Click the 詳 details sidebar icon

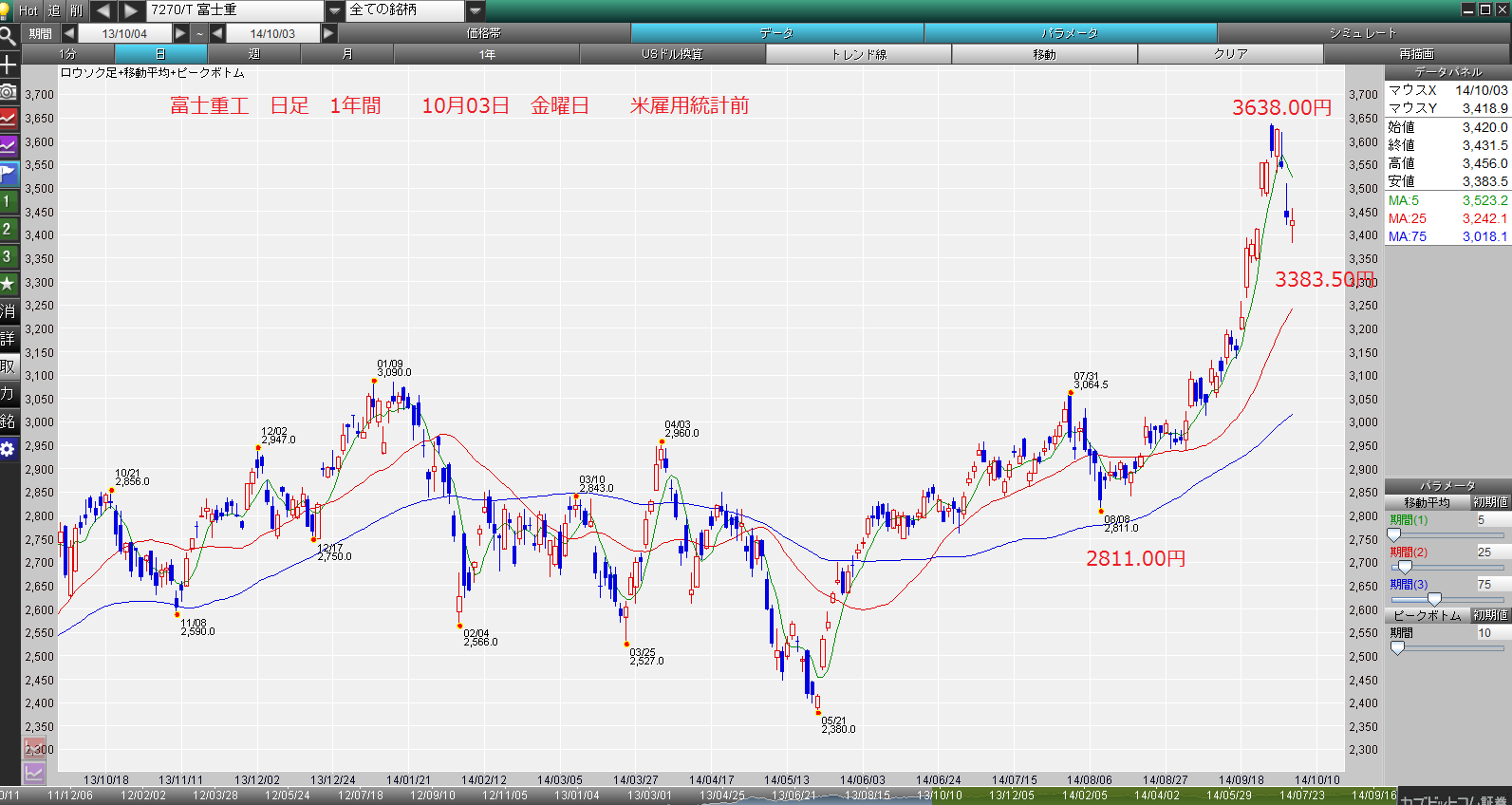9,339
